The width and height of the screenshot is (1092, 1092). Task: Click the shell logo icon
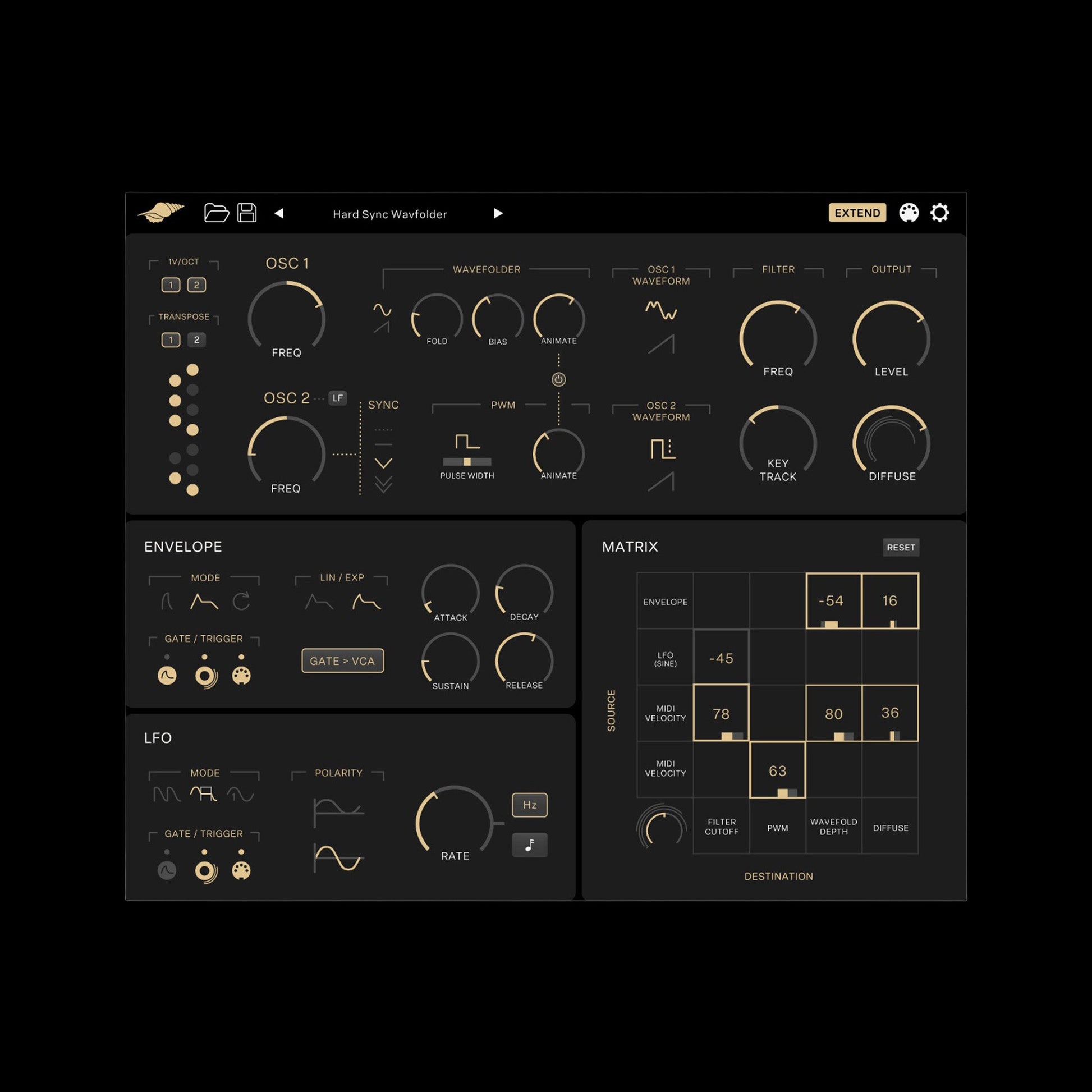pyautogui.click(x=161, y=213)
